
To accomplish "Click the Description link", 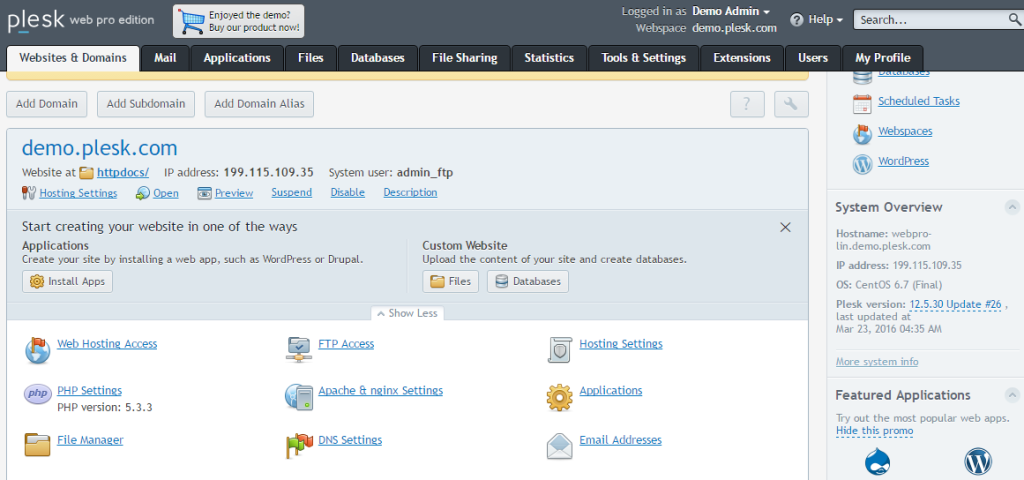I will tap(410, 193).
